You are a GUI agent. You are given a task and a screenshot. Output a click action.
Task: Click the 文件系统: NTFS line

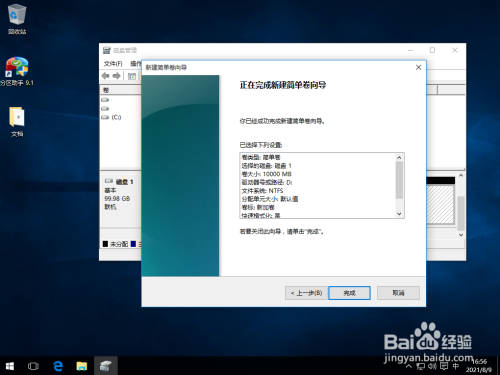click(x=262, y=191)
